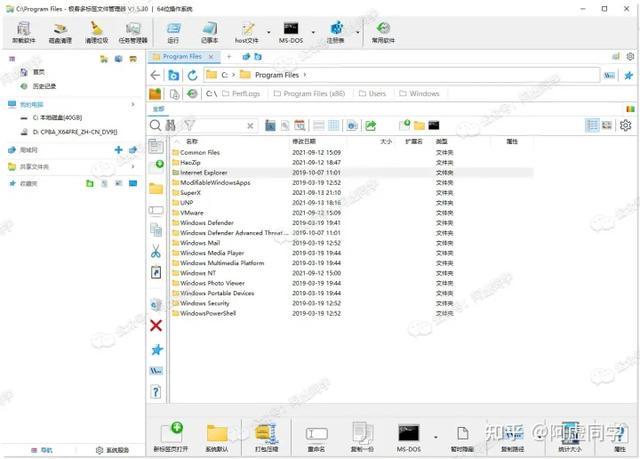Refresh the current folder view

pyautogui.click(x=192, y=75)
